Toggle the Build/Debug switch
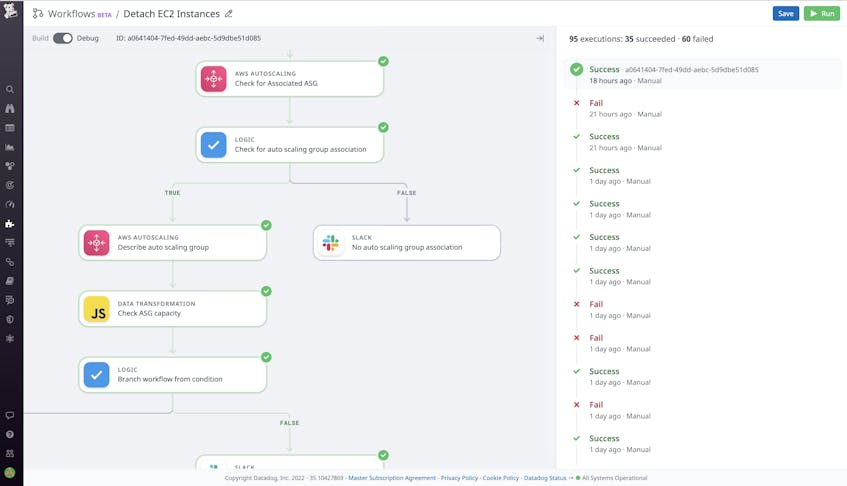Viewport: 847px width, 486px height. [63, 38]
